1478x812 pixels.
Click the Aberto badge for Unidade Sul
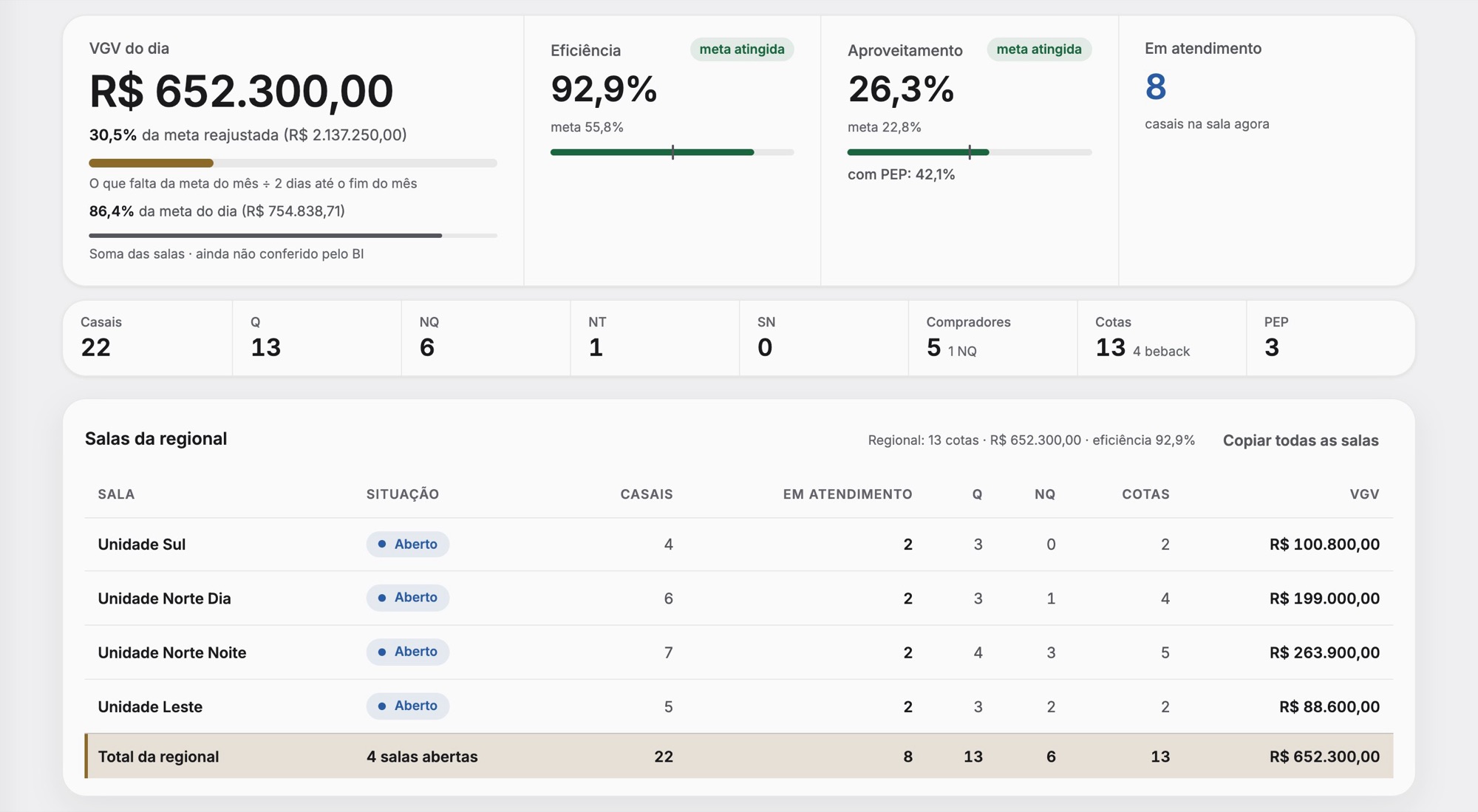tap(408, 544)
